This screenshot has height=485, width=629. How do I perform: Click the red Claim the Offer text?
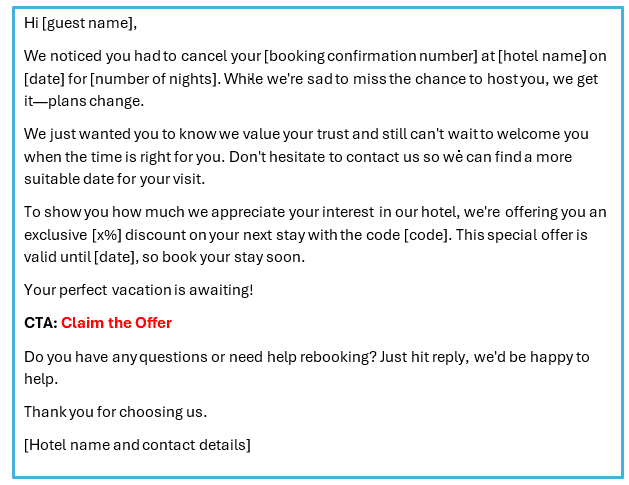click(116, 323)
